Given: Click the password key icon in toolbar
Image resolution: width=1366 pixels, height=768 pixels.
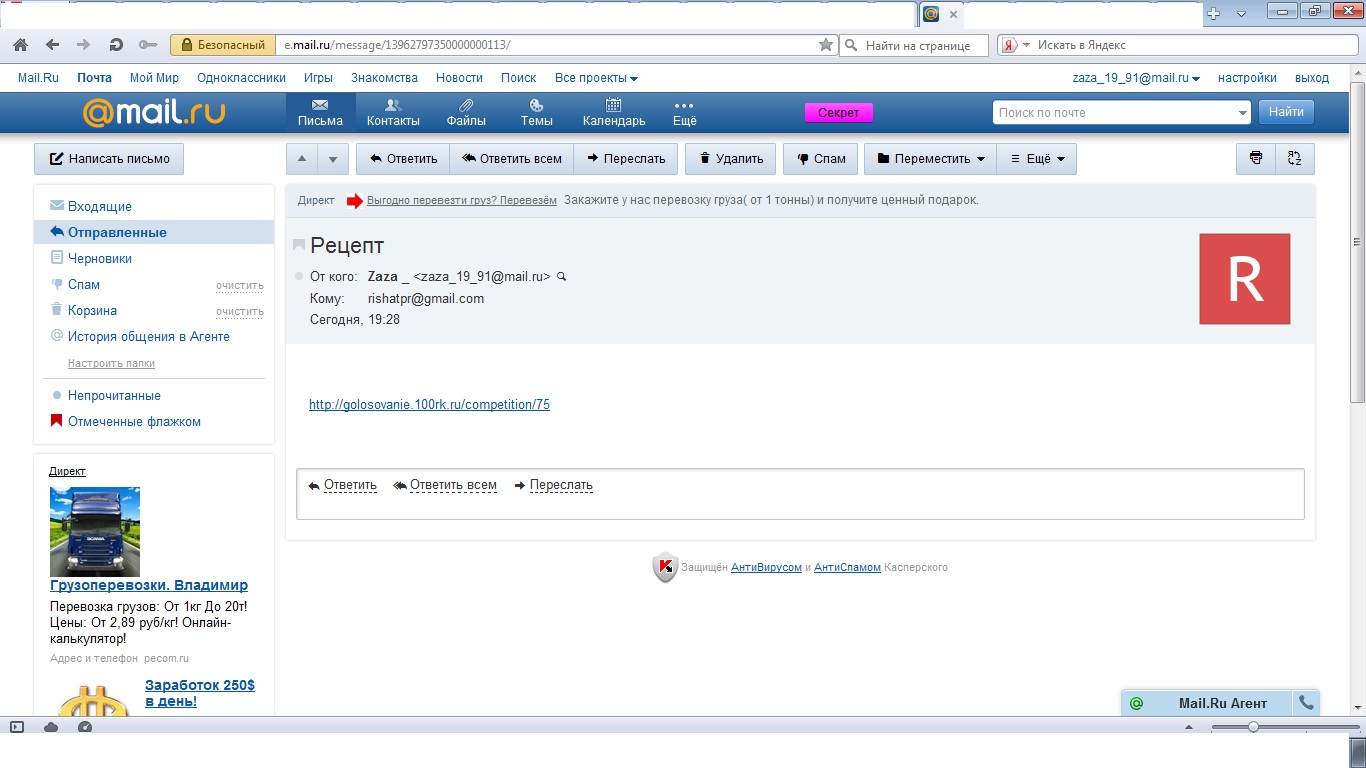Looking at the screenshot, I should [x=148, y=45].
